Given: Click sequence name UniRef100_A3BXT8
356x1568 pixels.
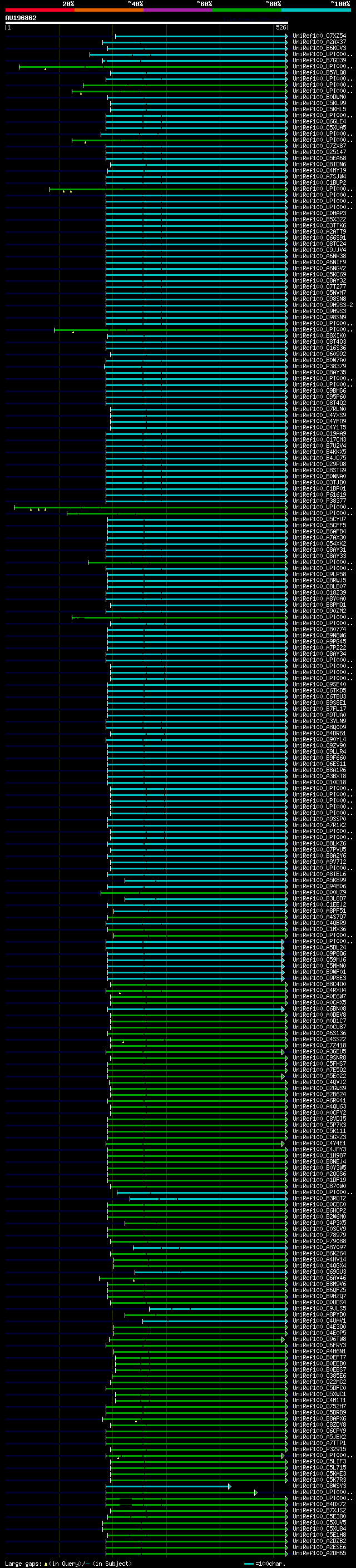Looking at the screenshot, I should tap(319, 776).
